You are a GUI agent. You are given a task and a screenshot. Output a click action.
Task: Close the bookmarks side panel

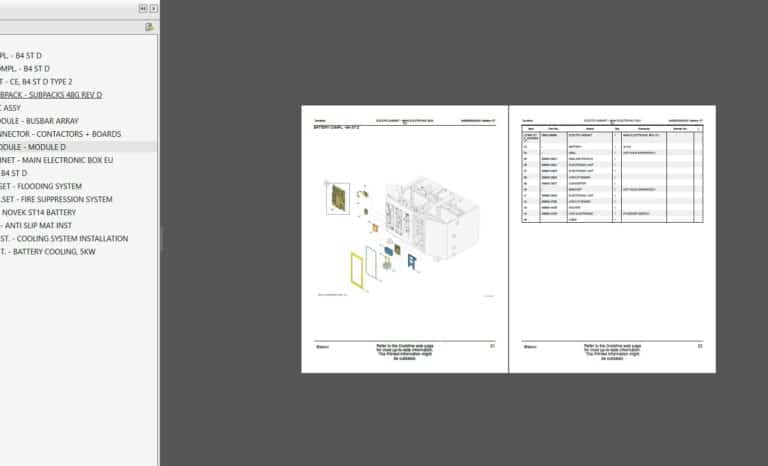pos(153,9)
